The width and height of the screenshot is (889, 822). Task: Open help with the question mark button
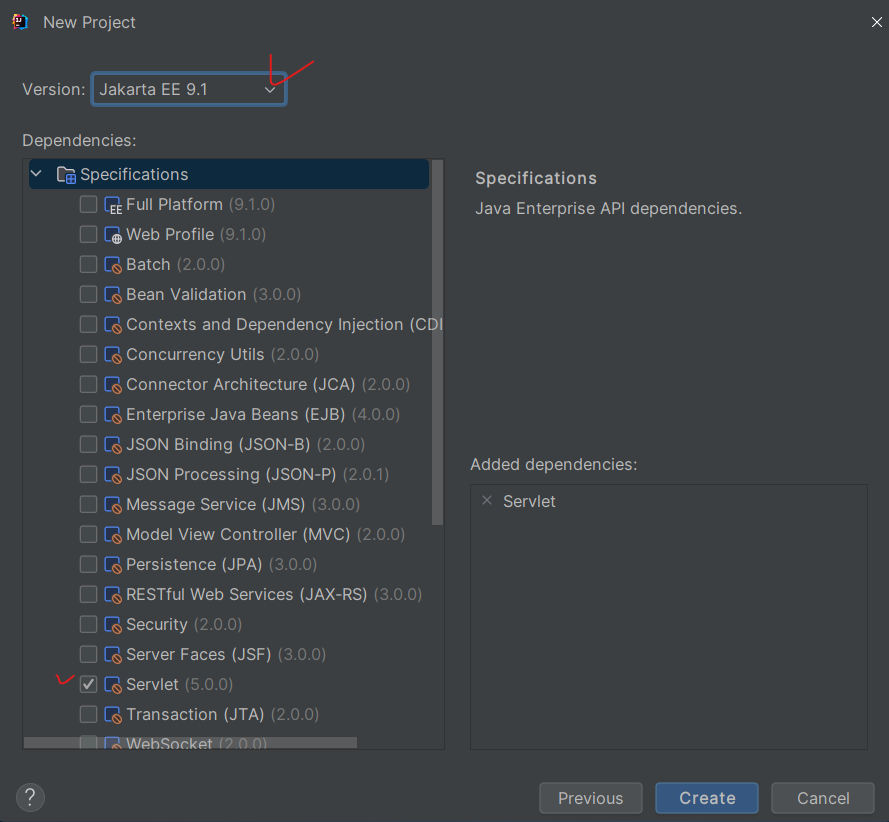point(30,797)
